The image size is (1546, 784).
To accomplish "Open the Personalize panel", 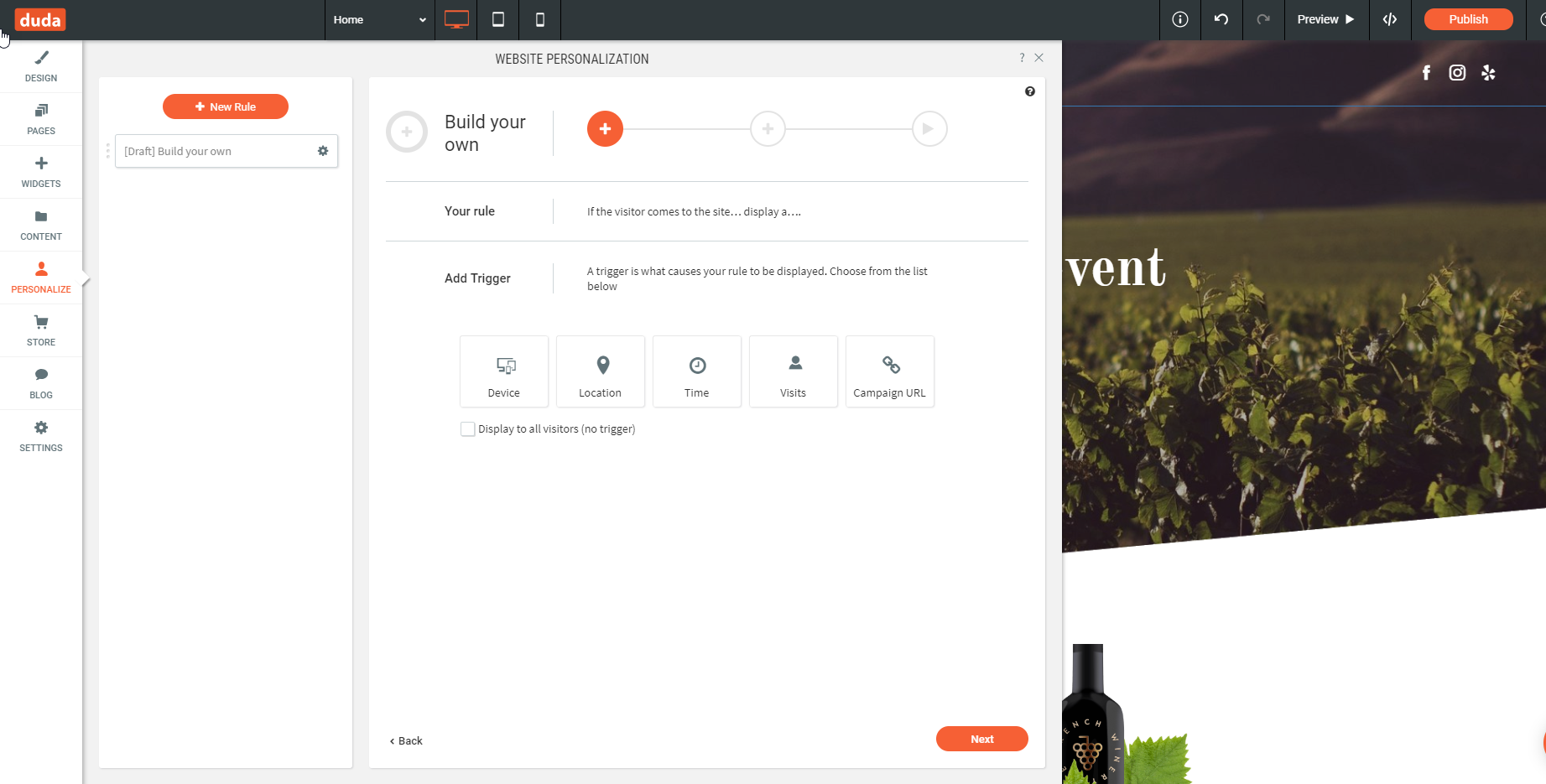I will point(41,278).
